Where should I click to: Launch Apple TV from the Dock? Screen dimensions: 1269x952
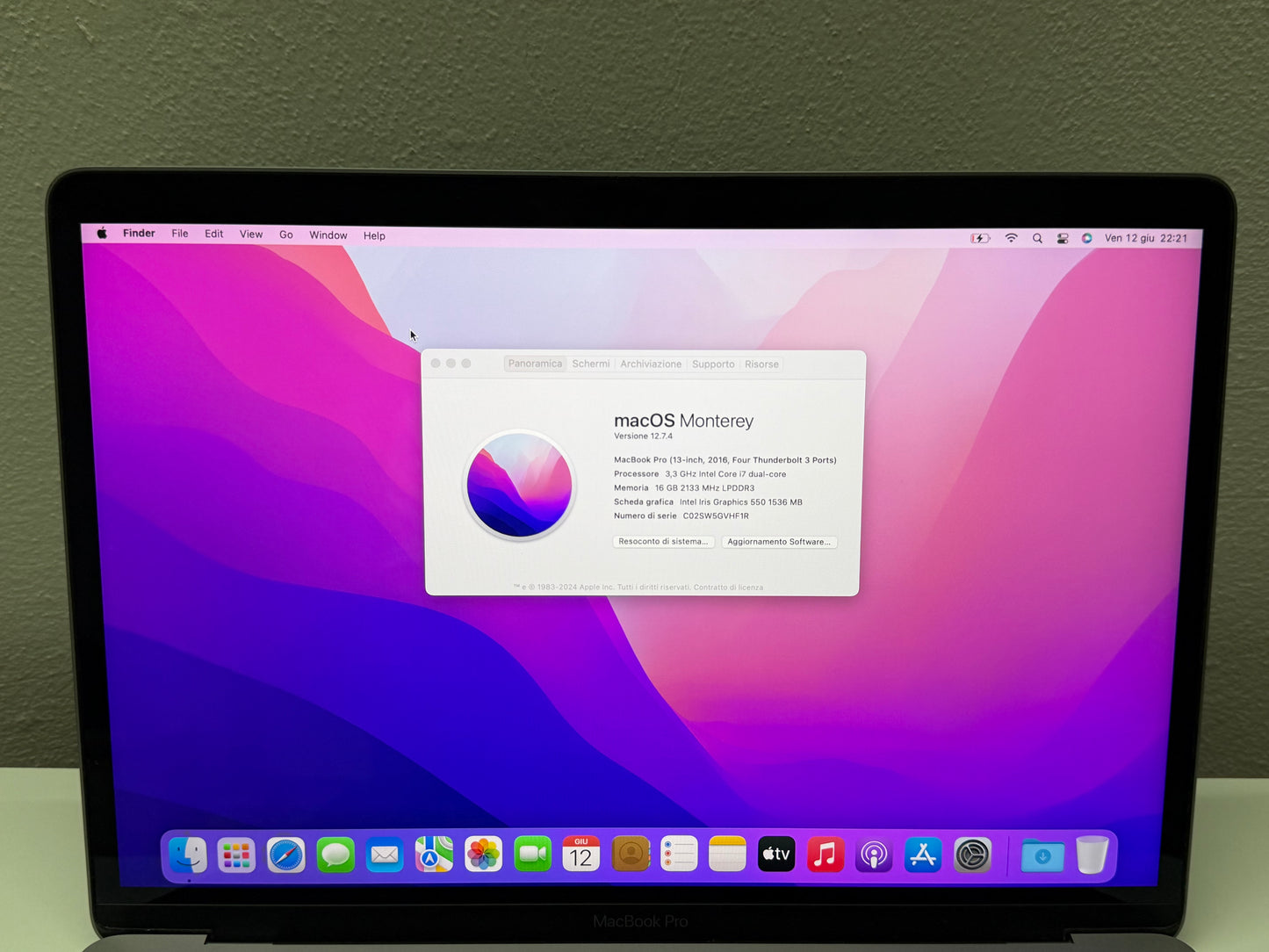coord(776,854)
